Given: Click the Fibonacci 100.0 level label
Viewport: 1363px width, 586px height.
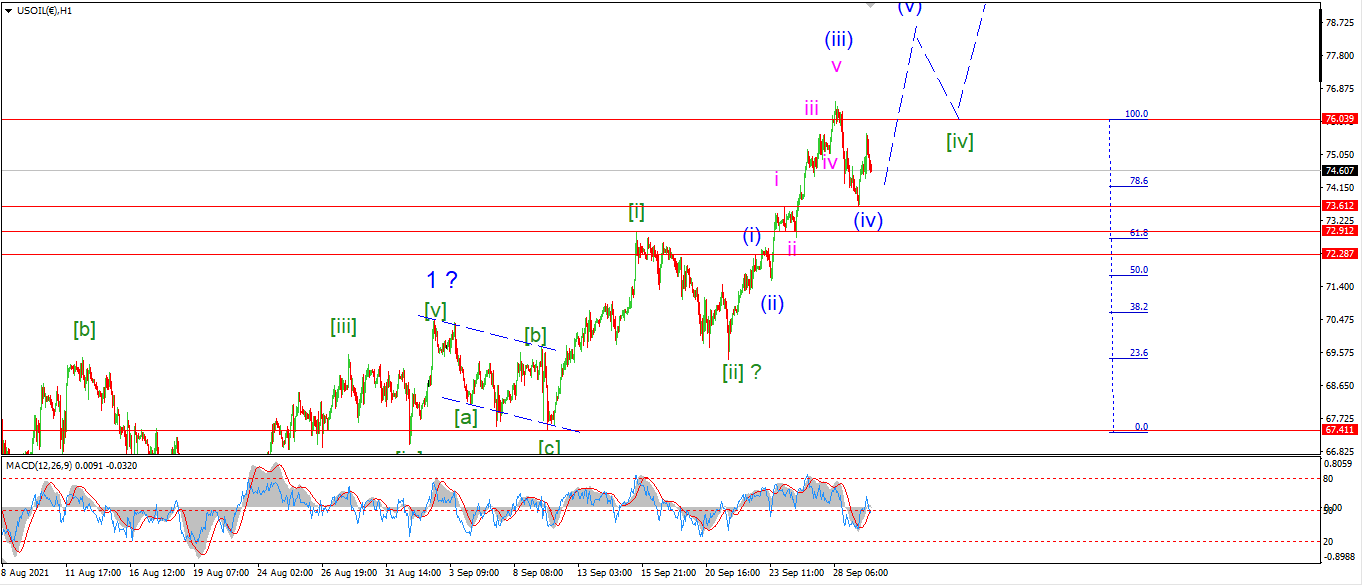Looking at the screenshot, I should 1136,114.
